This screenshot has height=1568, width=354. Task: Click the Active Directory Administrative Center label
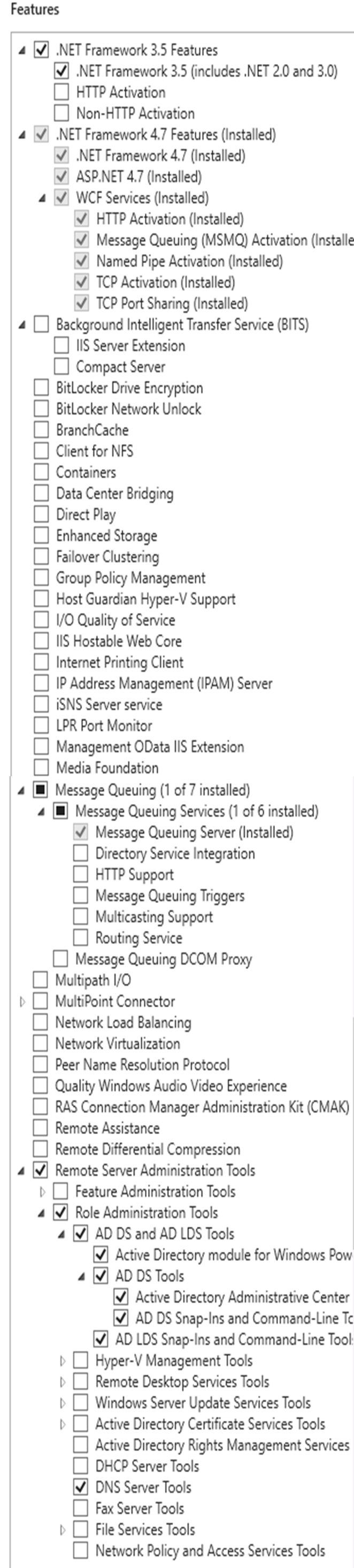coord(242,1297)
